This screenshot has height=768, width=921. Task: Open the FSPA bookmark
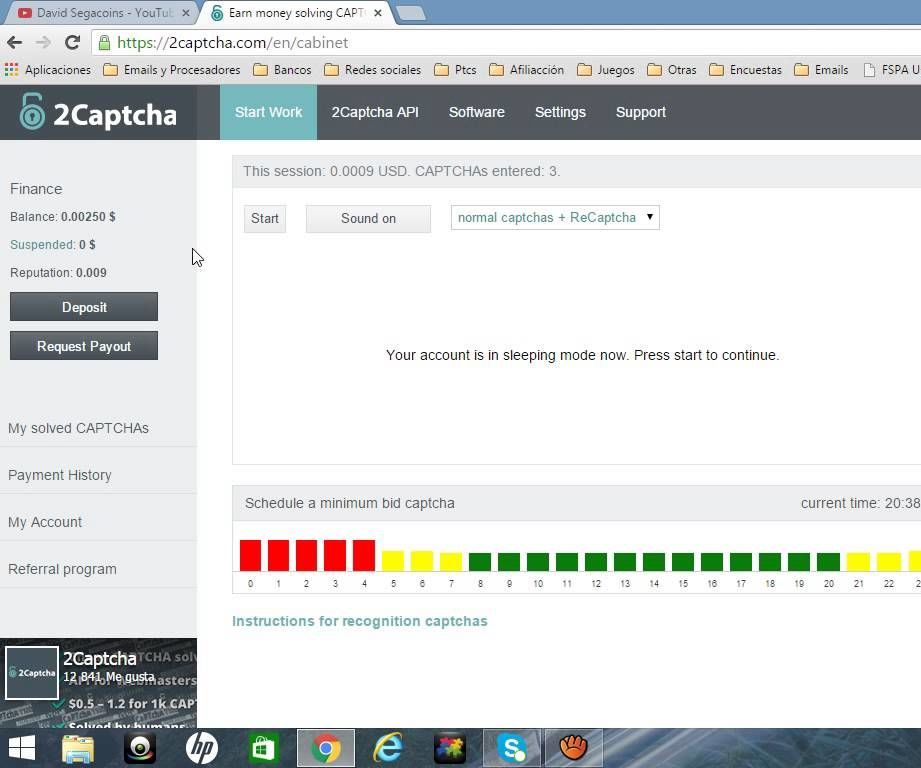pos(892,70)
